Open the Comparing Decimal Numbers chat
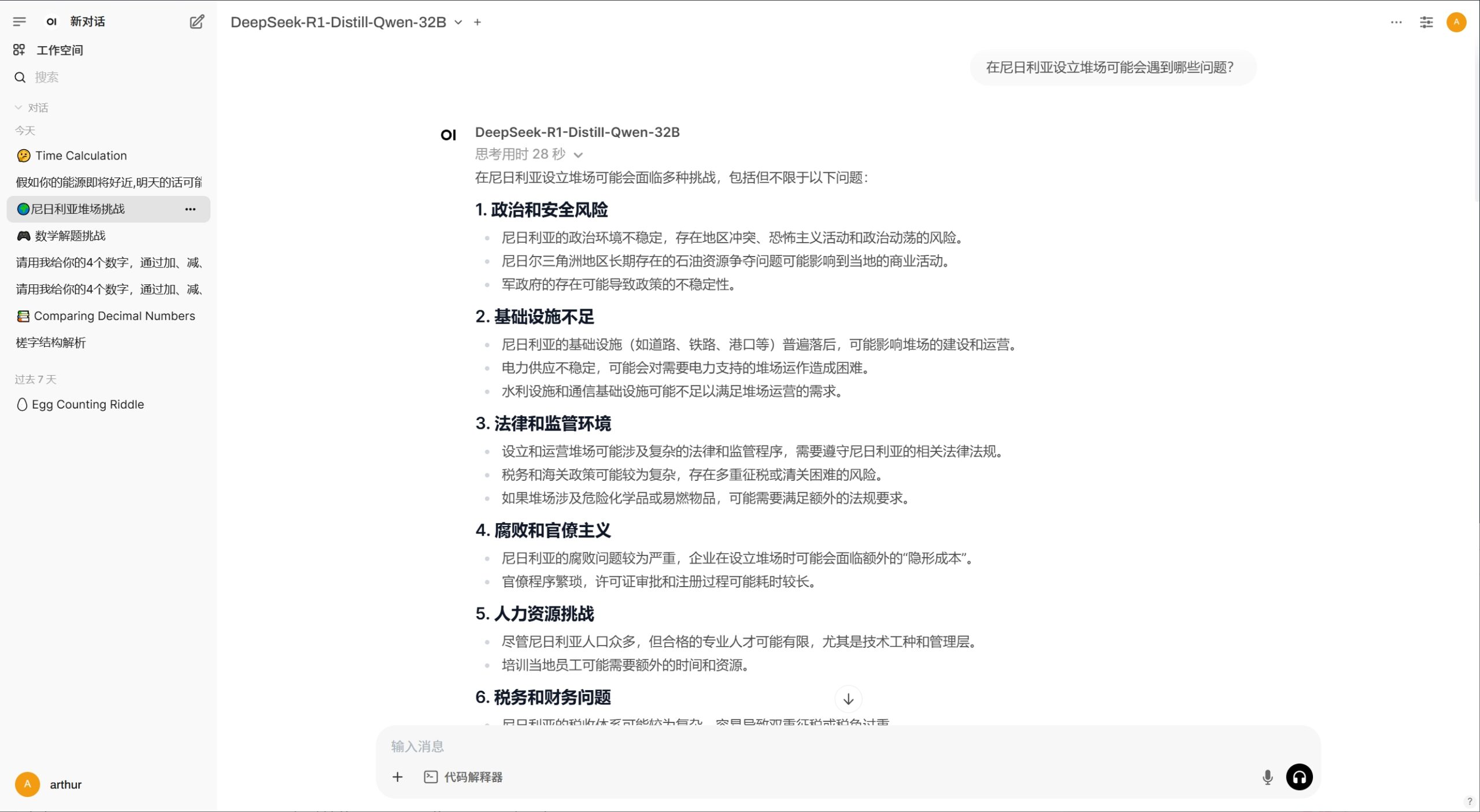Screen dimensions: 1480x812 coord(108,316)
